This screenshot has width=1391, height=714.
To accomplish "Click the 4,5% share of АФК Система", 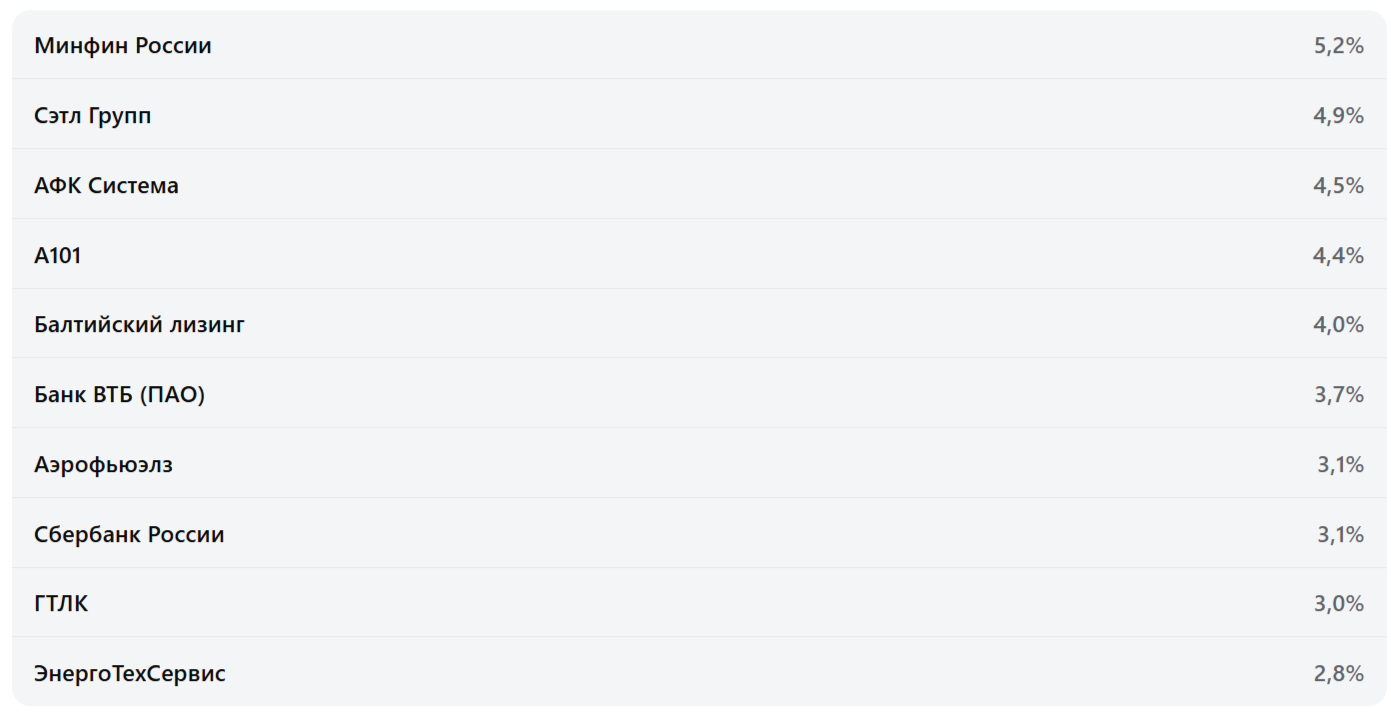I will [x=1338, y=186].
